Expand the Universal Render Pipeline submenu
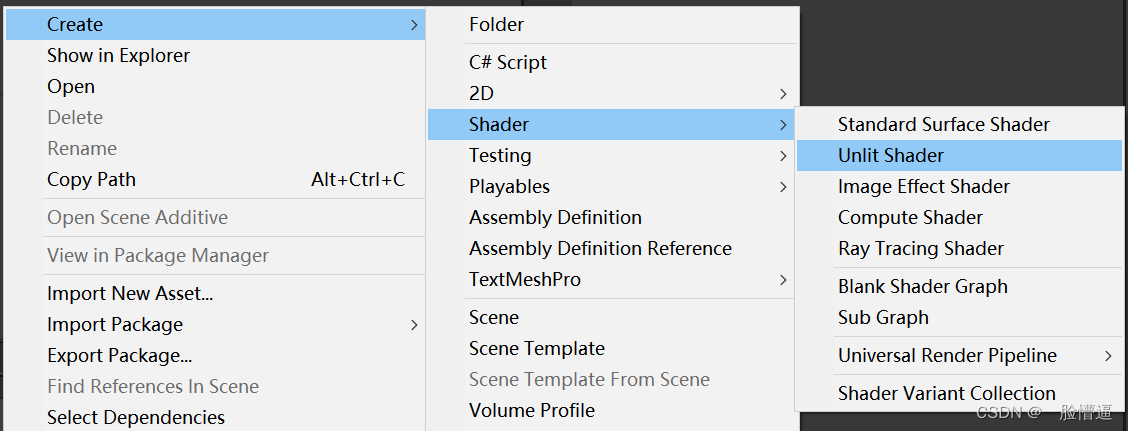Image resolution: width=1128 pixels, height=431 pixels. pos(946,355)
